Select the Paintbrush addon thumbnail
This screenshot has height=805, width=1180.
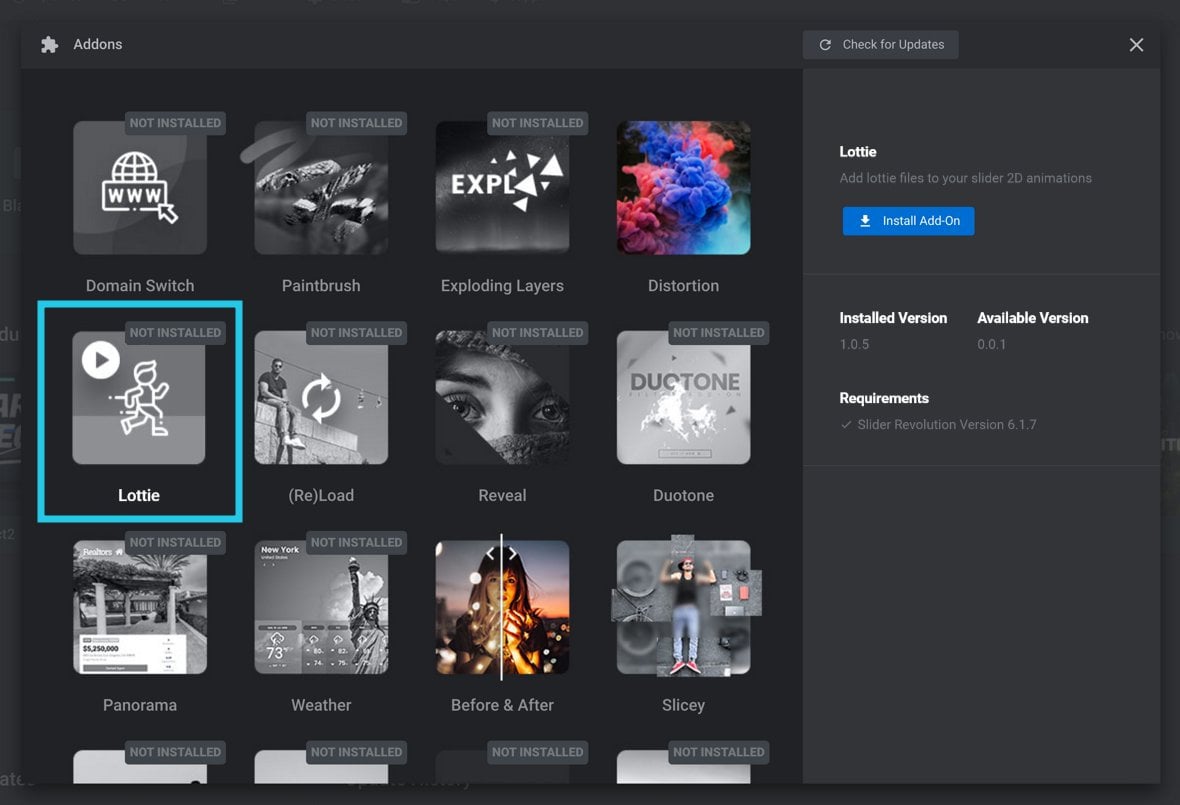click(321, 187)
